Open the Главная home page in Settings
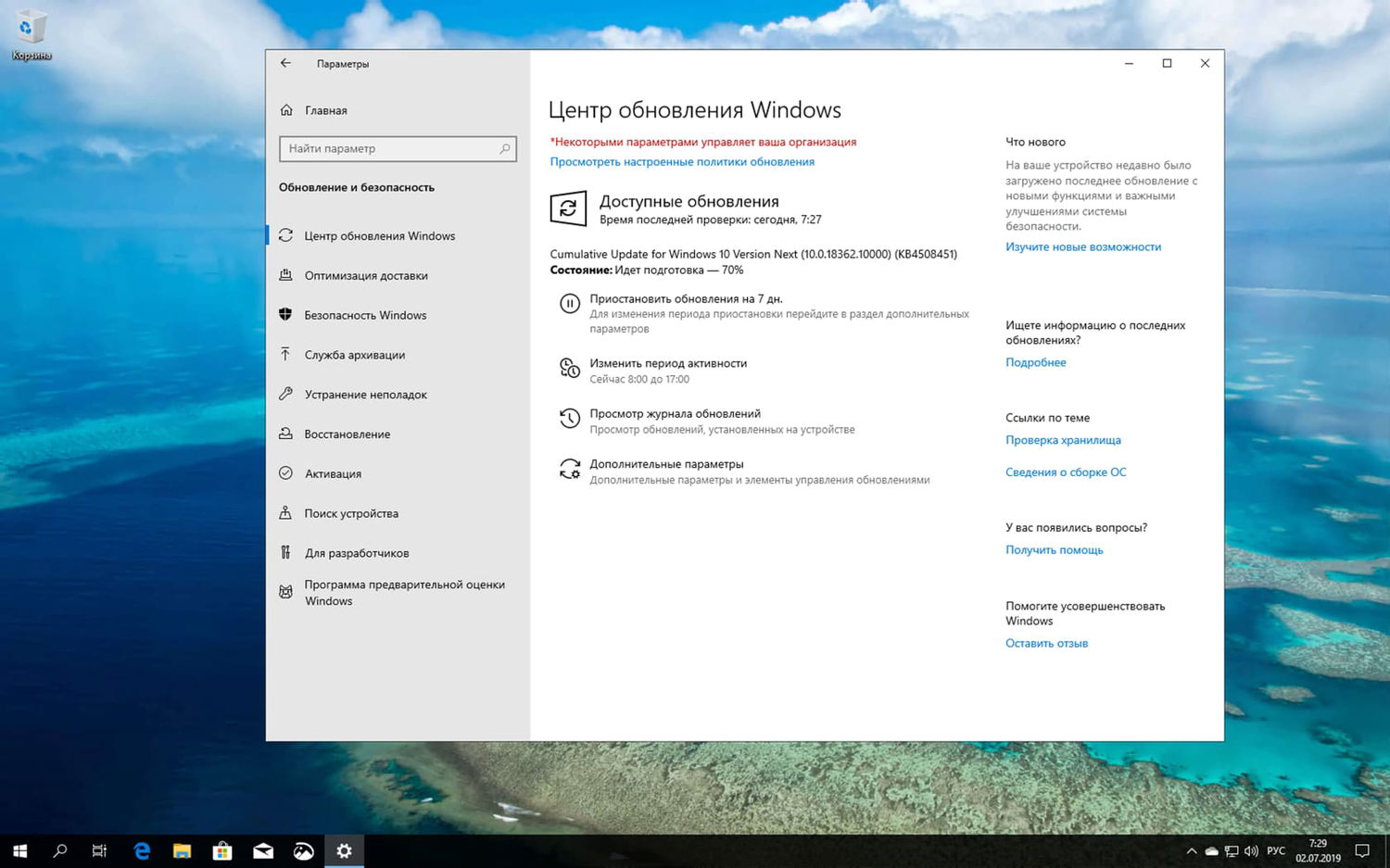1390x868 pixels. pos(326,110)
